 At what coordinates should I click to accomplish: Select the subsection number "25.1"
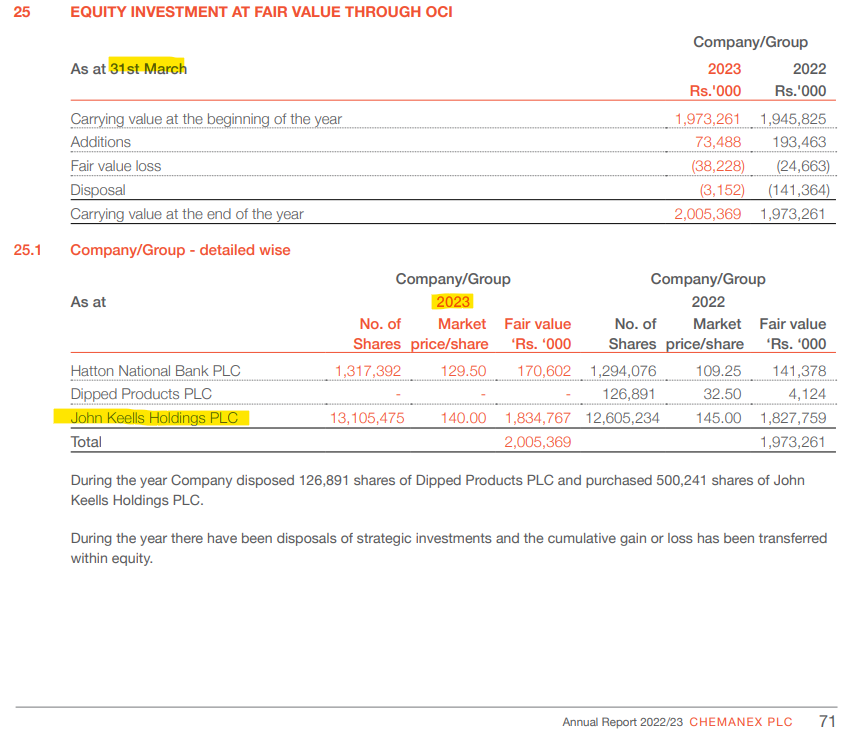click(27, 250)
